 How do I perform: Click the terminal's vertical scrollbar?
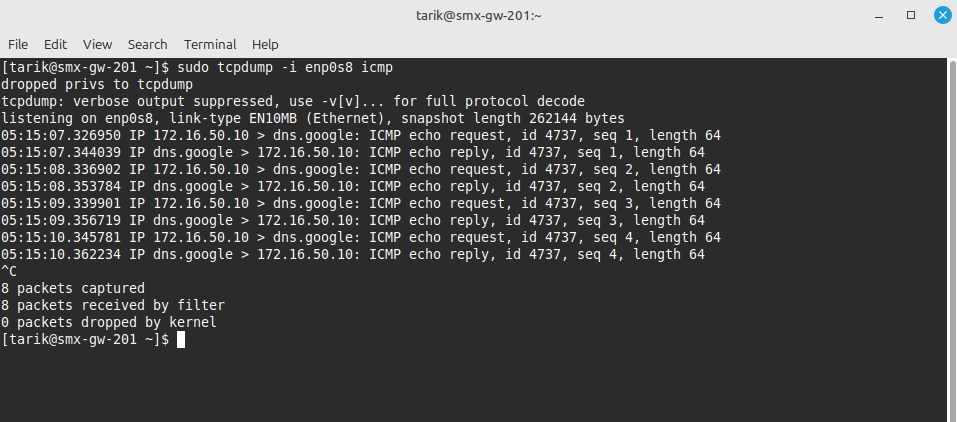point(953,239)
